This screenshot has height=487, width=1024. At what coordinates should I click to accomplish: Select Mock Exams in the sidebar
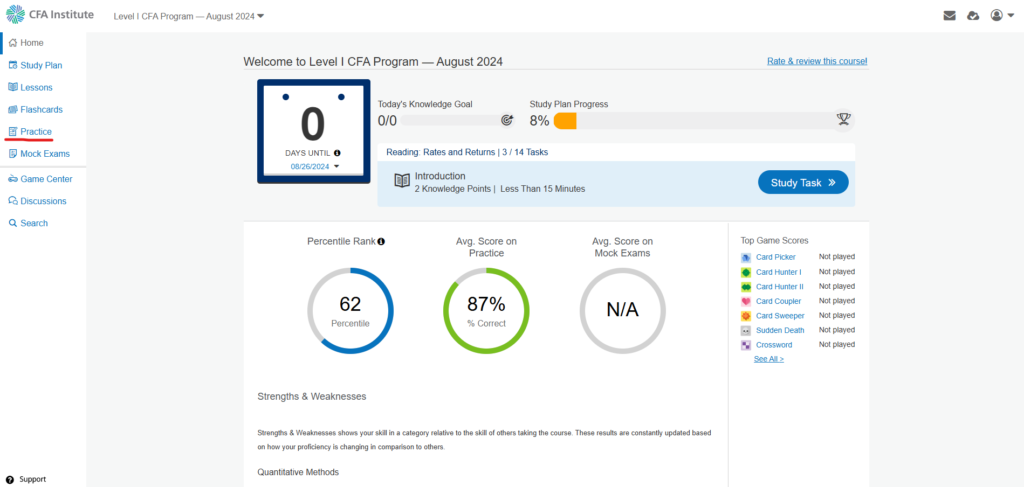point(44,153)
